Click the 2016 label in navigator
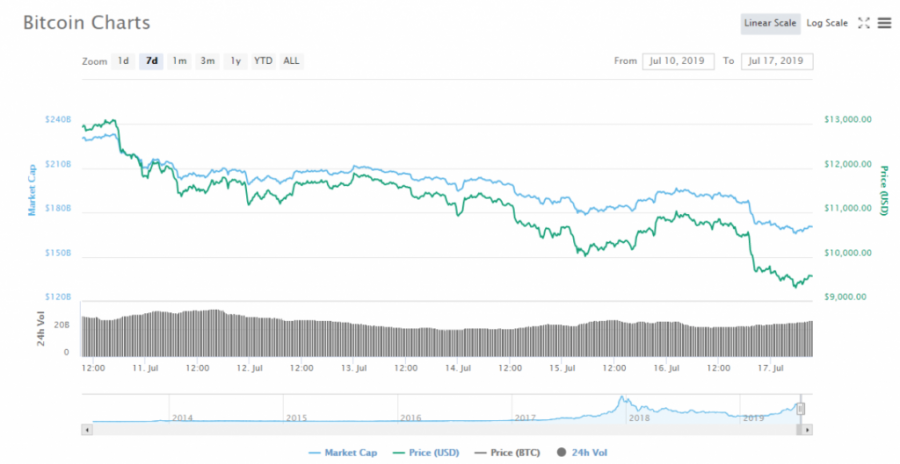Screen dimensions: 900x464 click(x=410, y=417)
